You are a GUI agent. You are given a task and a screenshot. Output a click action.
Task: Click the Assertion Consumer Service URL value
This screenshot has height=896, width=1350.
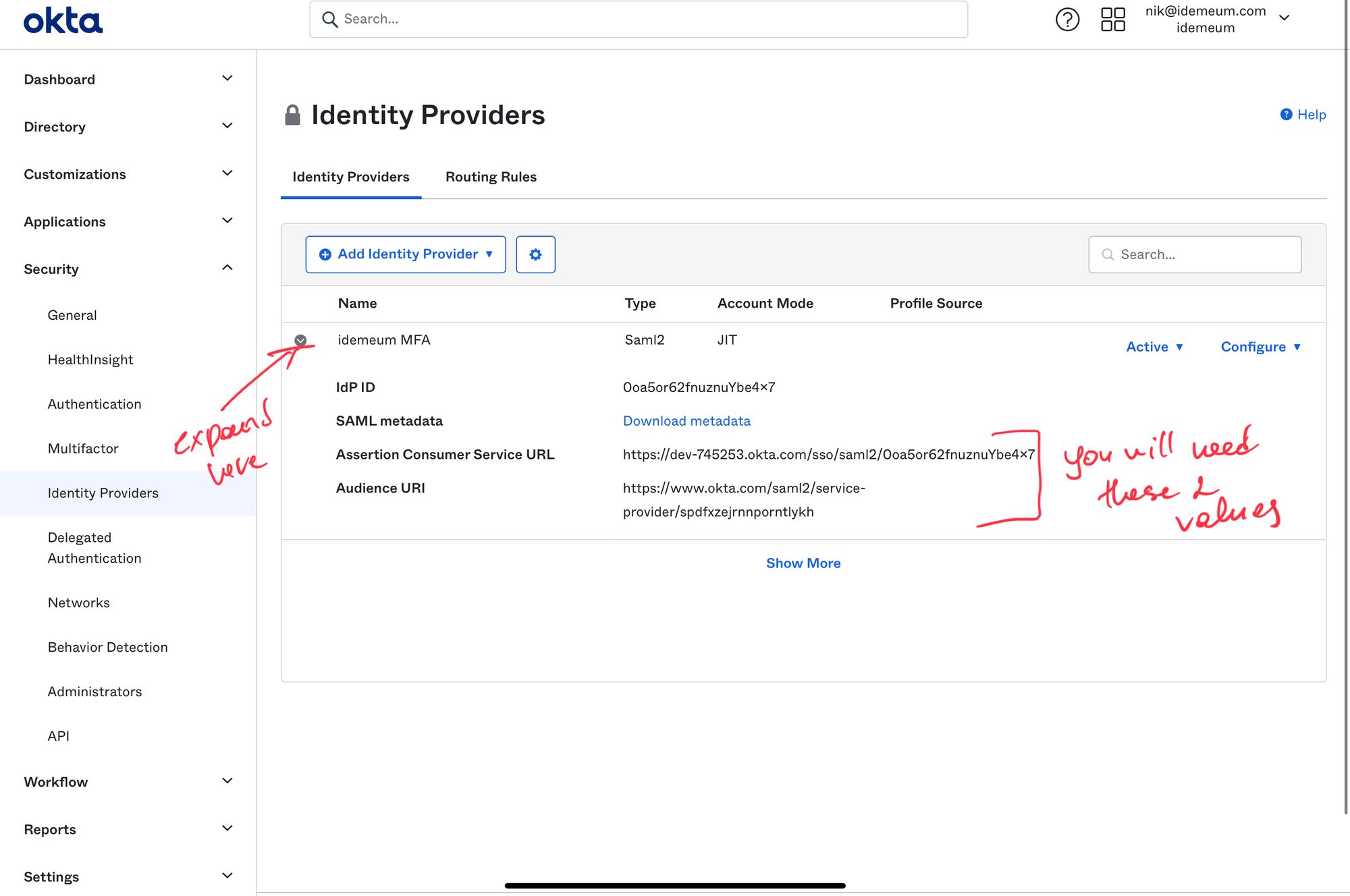click(828, 455)
